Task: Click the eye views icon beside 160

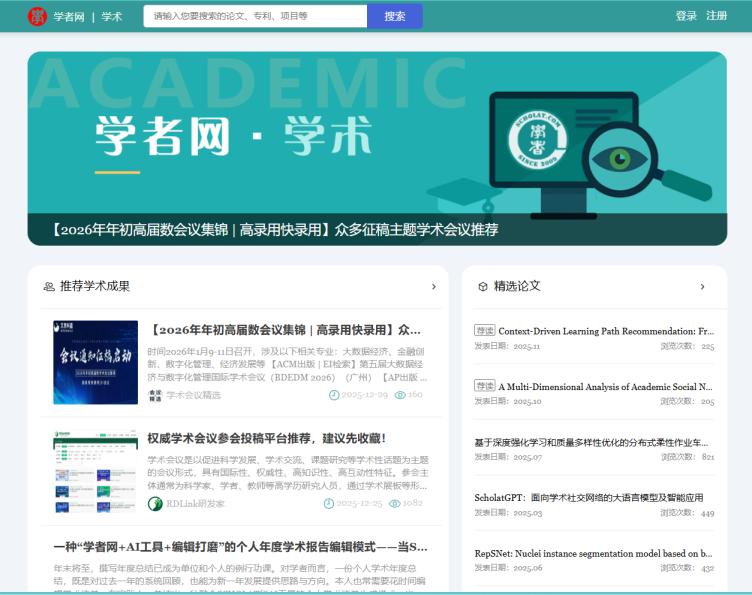Action: click(400, 395)
